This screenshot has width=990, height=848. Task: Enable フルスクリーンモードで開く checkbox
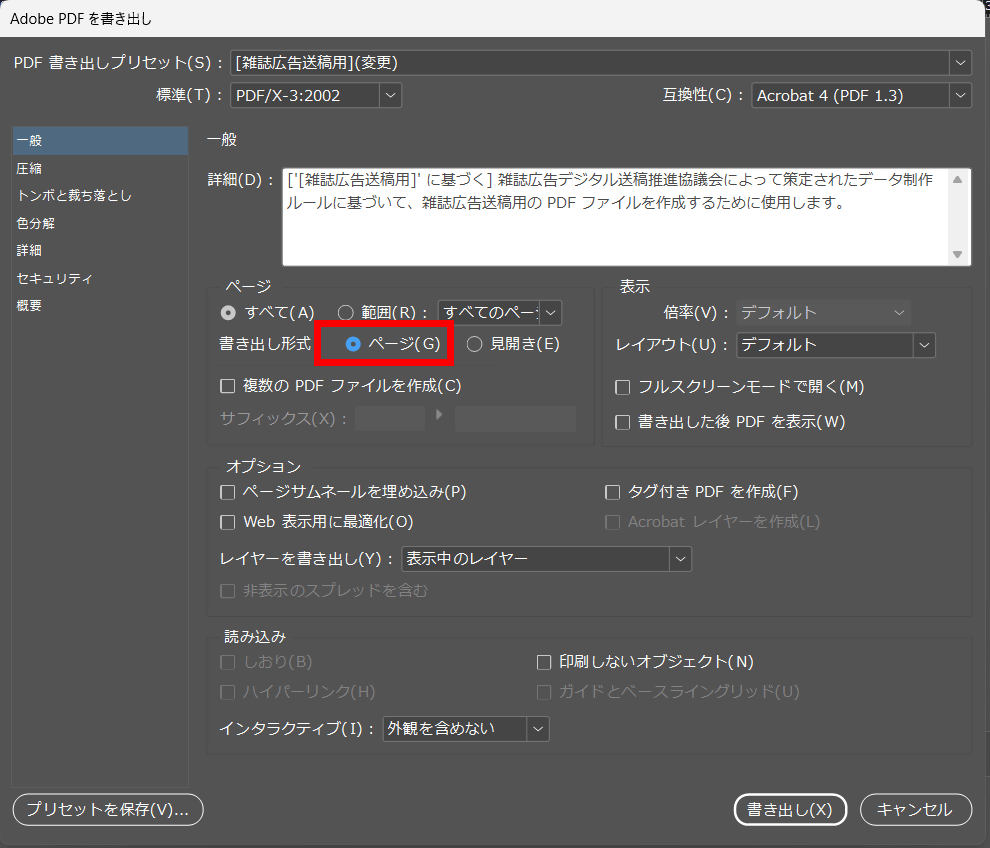pos(622,386)
